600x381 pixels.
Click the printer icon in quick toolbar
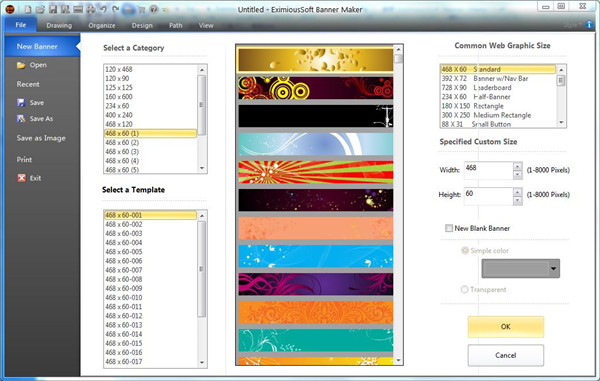pyautogui.click(x=91, y=9)
